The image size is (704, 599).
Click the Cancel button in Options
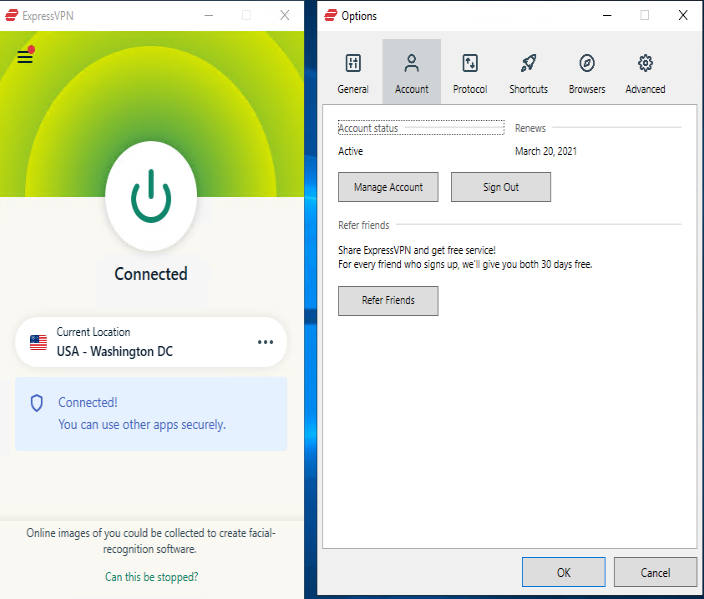[x=655, y=573]
